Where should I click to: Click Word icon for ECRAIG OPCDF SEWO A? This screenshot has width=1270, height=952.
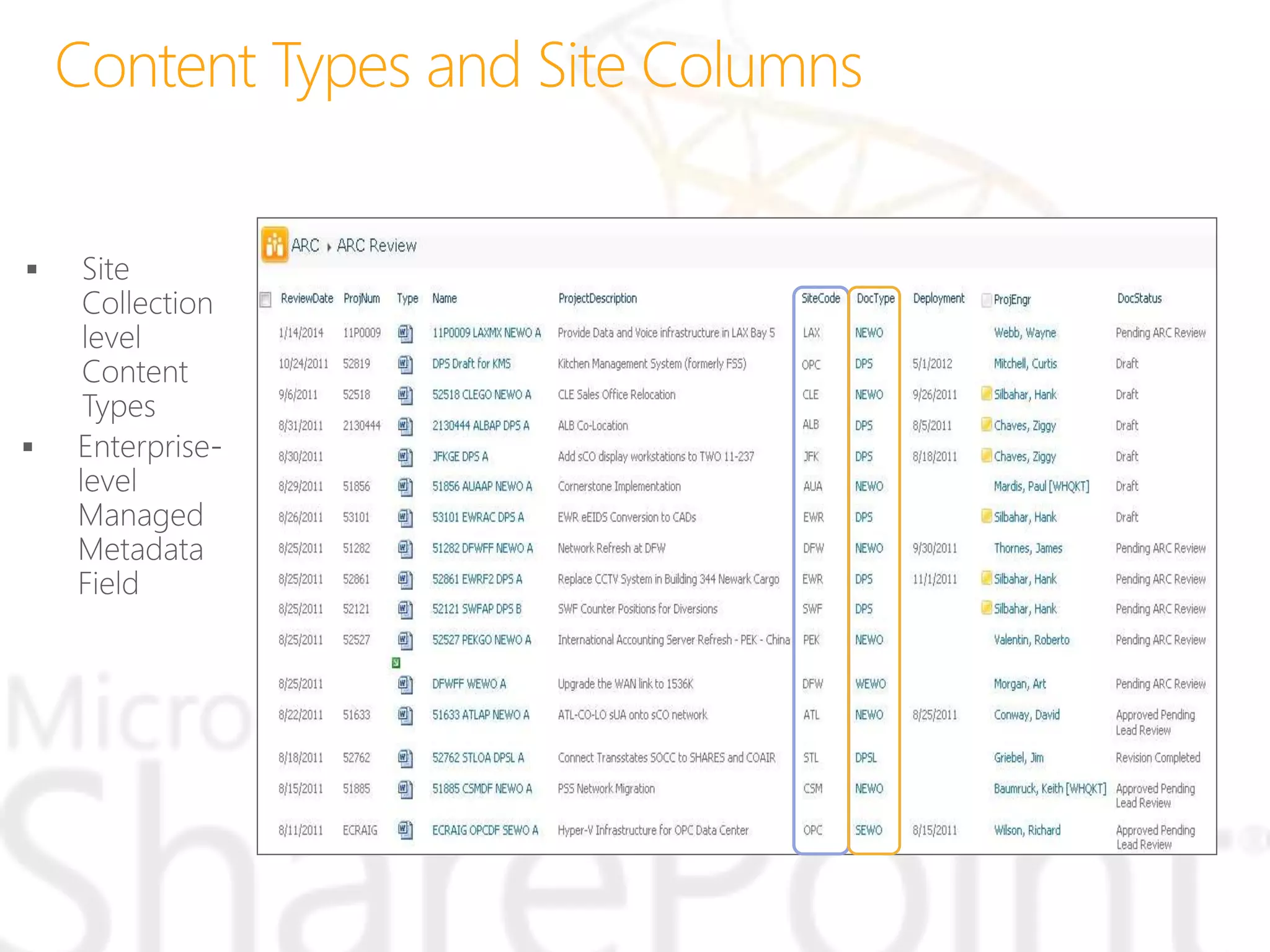405,831
